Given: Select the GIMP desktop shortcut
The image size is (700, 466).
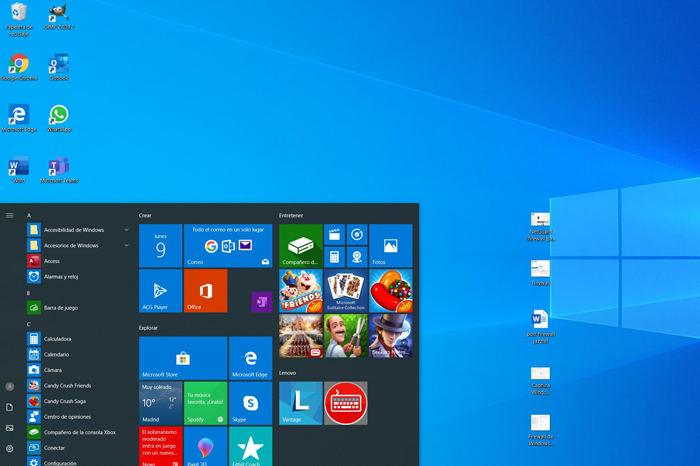Looking at the screenshot, I should [x=59, y=16].
